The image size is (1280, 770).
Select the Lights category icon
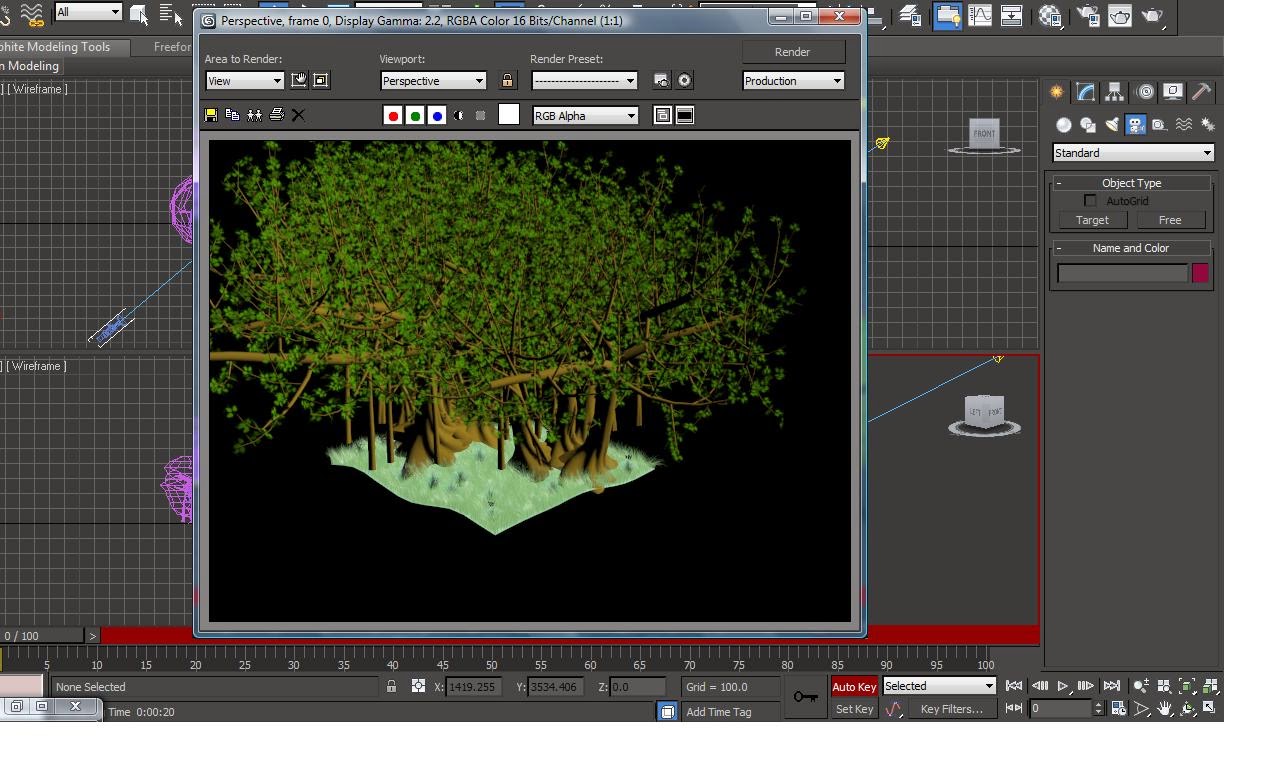click(x=1111, y=125)
